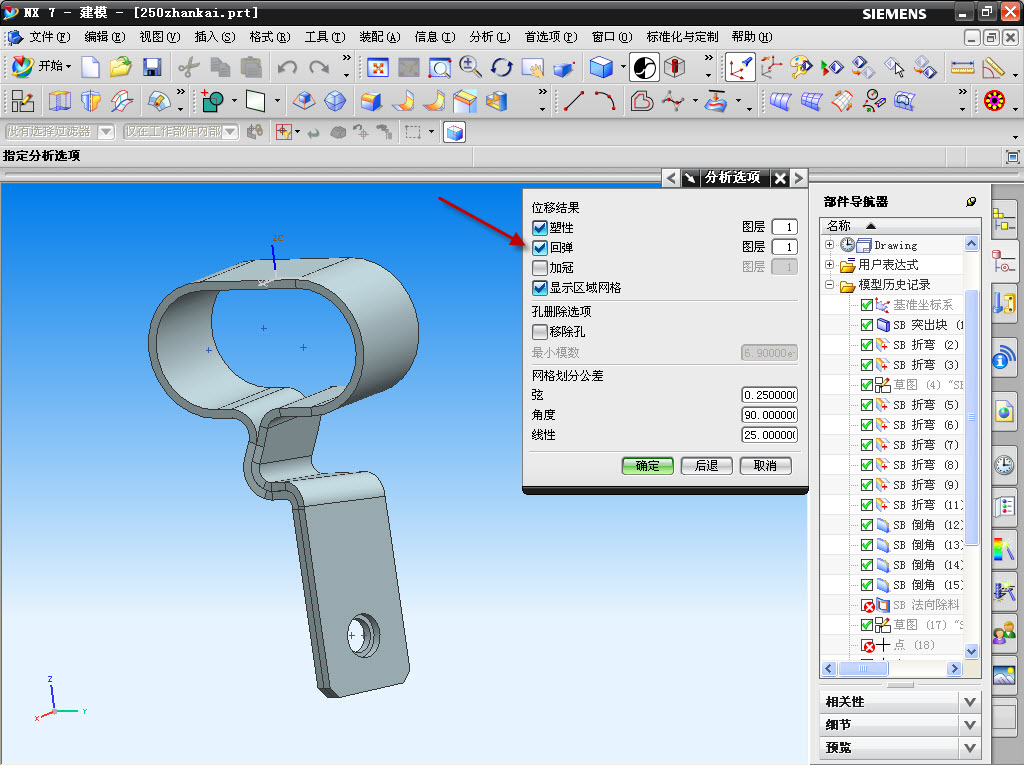Click the cut scissors icon
This screenshot has height=766, width=1024.
[x=189, y=67]
